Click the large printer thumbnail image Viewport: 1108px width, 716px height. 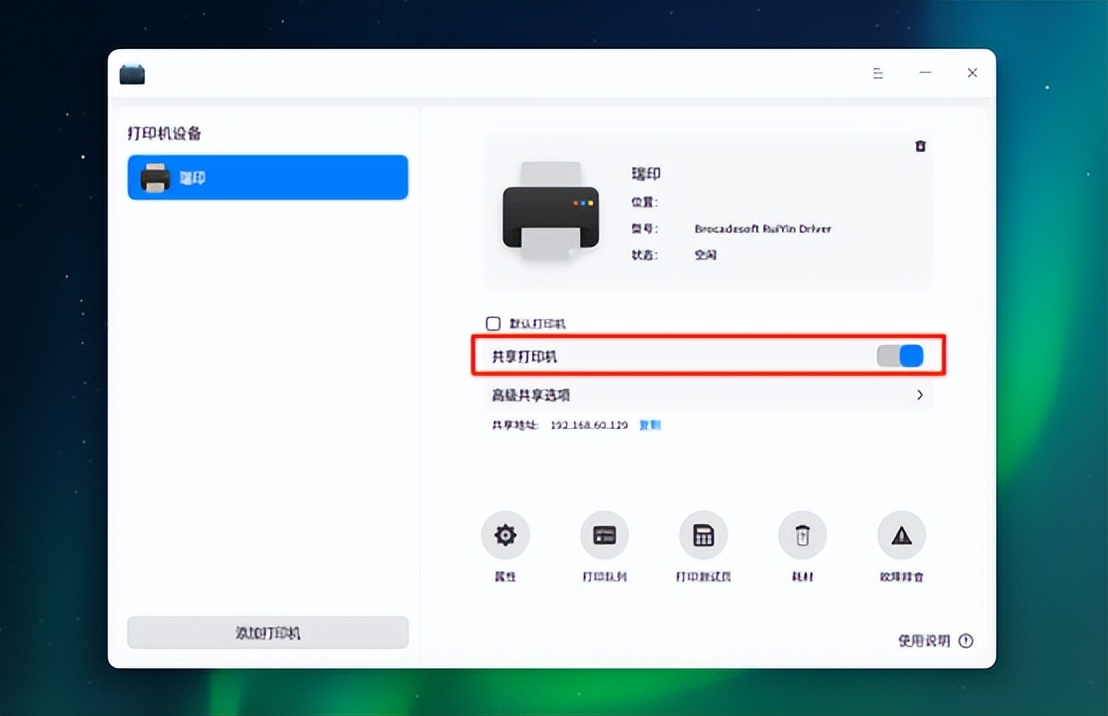click(x=550, y=215)
